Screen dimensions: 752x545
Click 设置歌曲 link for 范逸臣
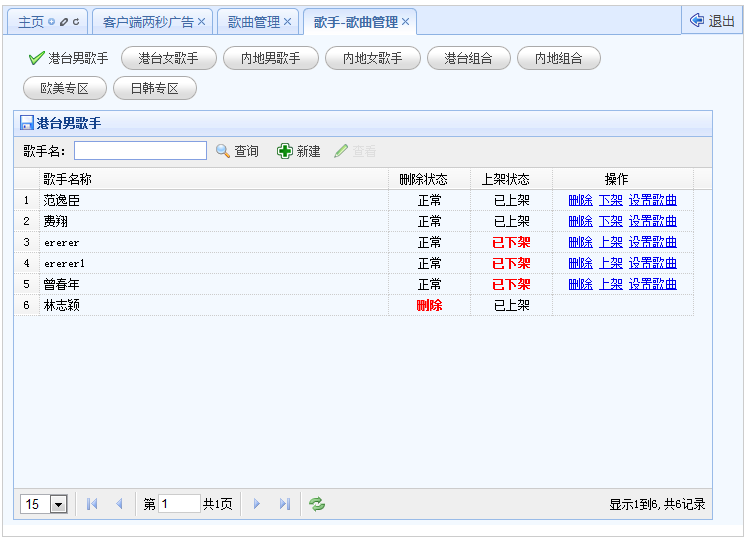pyautogui.click(x=652, y=200)
